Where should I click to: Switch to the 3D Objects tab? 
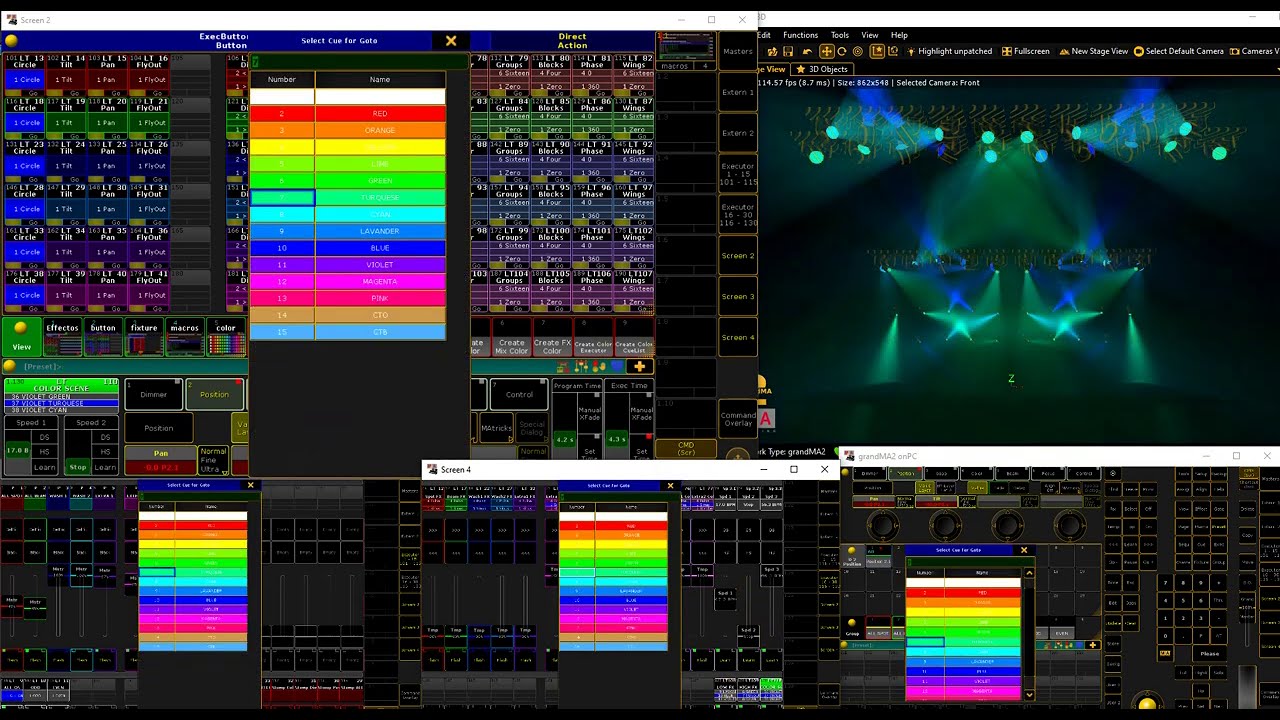pyautogui.click(x=821, y=69)
